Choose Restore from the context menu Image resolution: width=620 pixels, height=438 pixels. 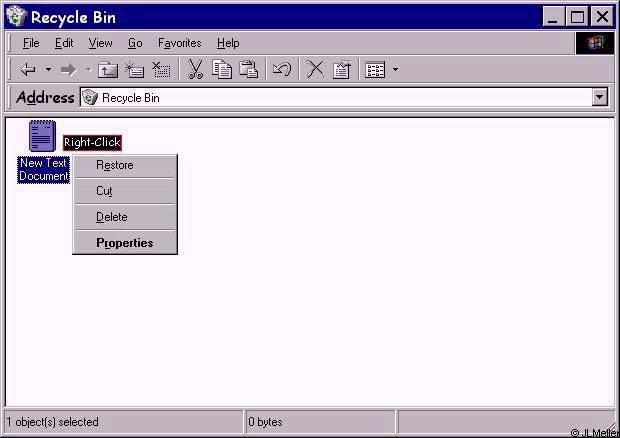[125, 165]
